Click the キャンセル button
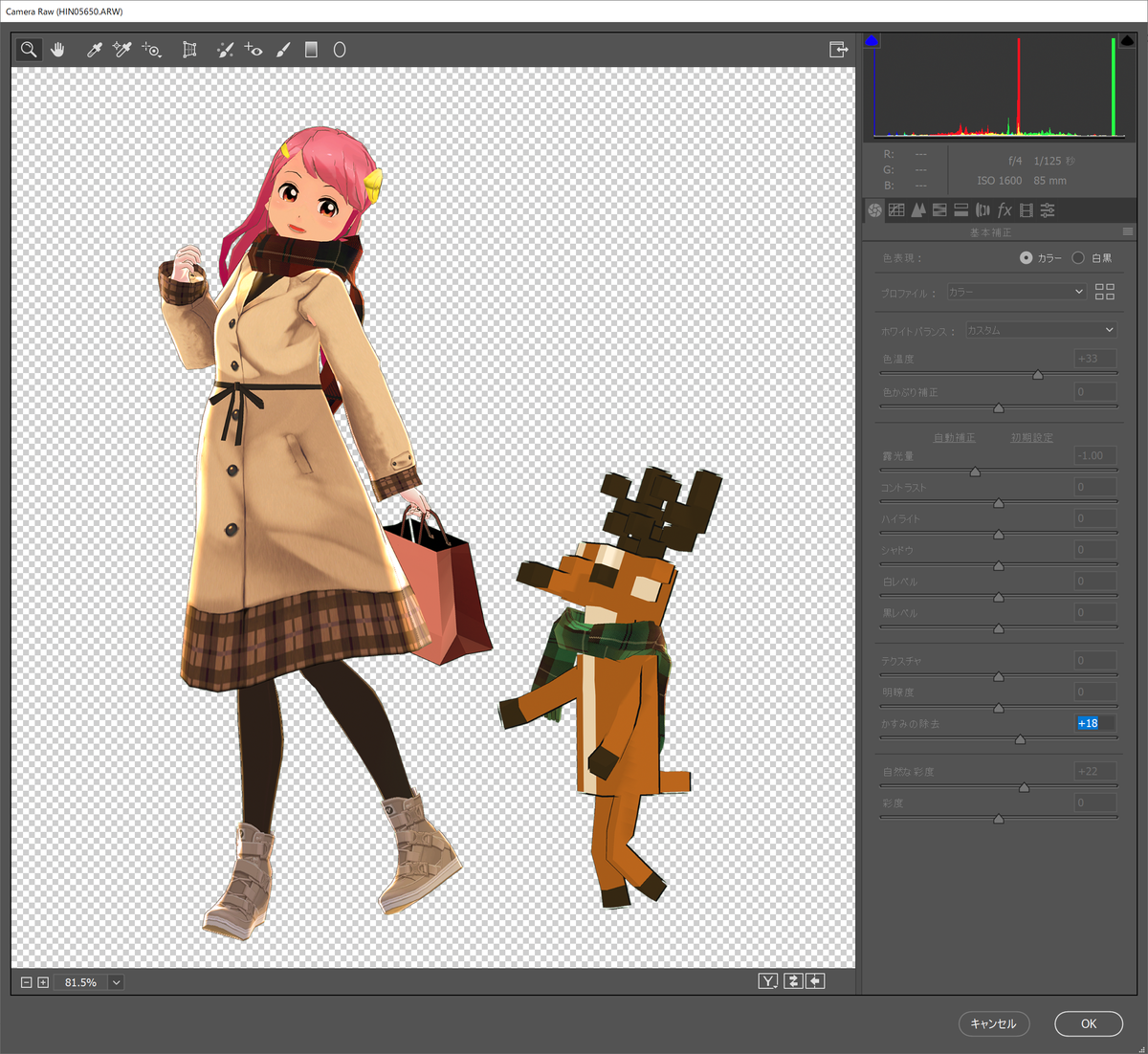 click(x=994, y=1023)
